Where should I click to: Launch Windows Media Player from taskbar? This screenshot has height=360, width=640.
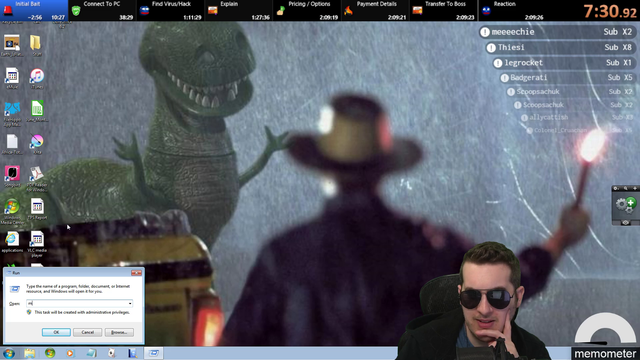70,353
